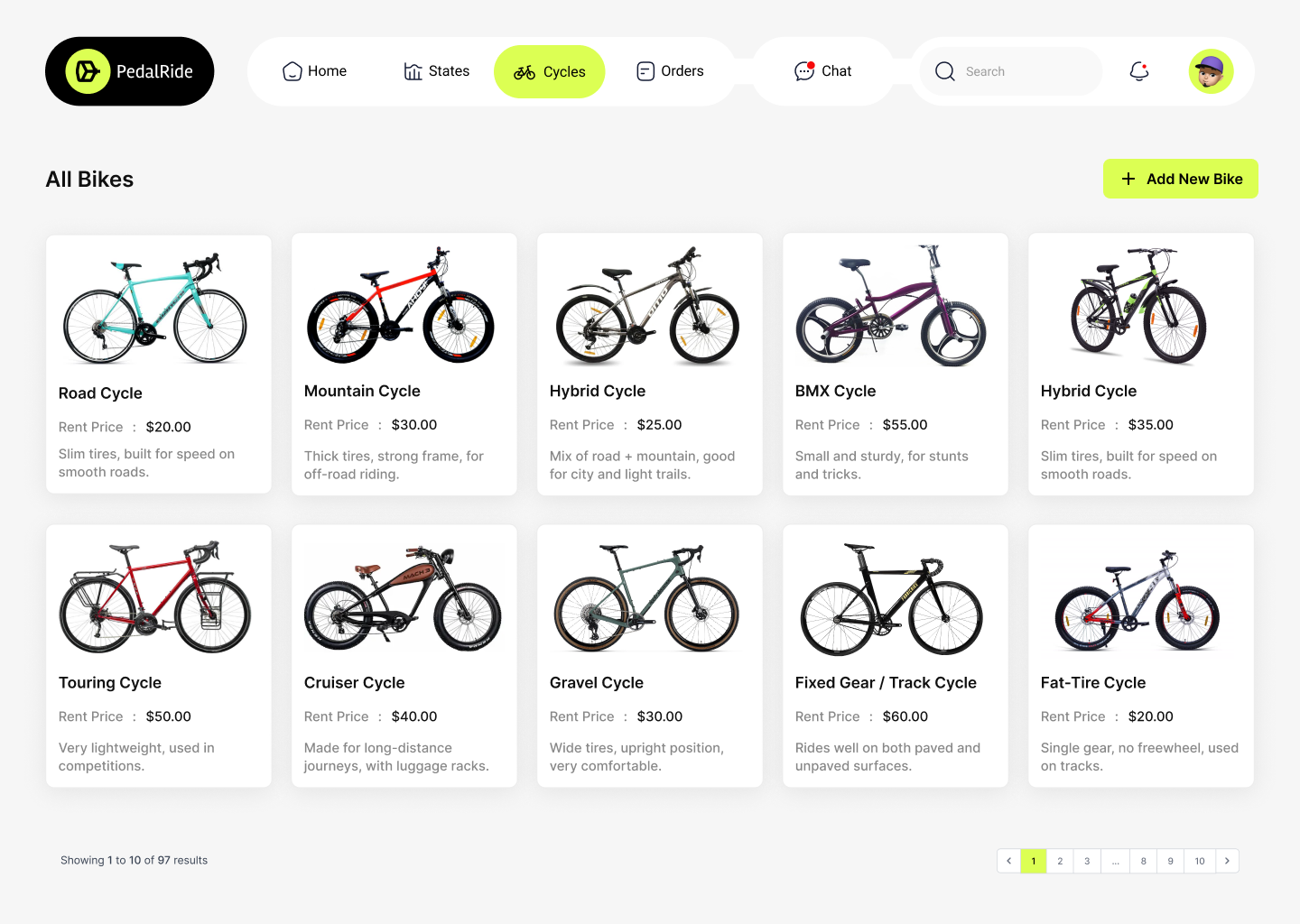1300x924 pixels.
Task: Select the Cycles tab
Action: point(550,72)
